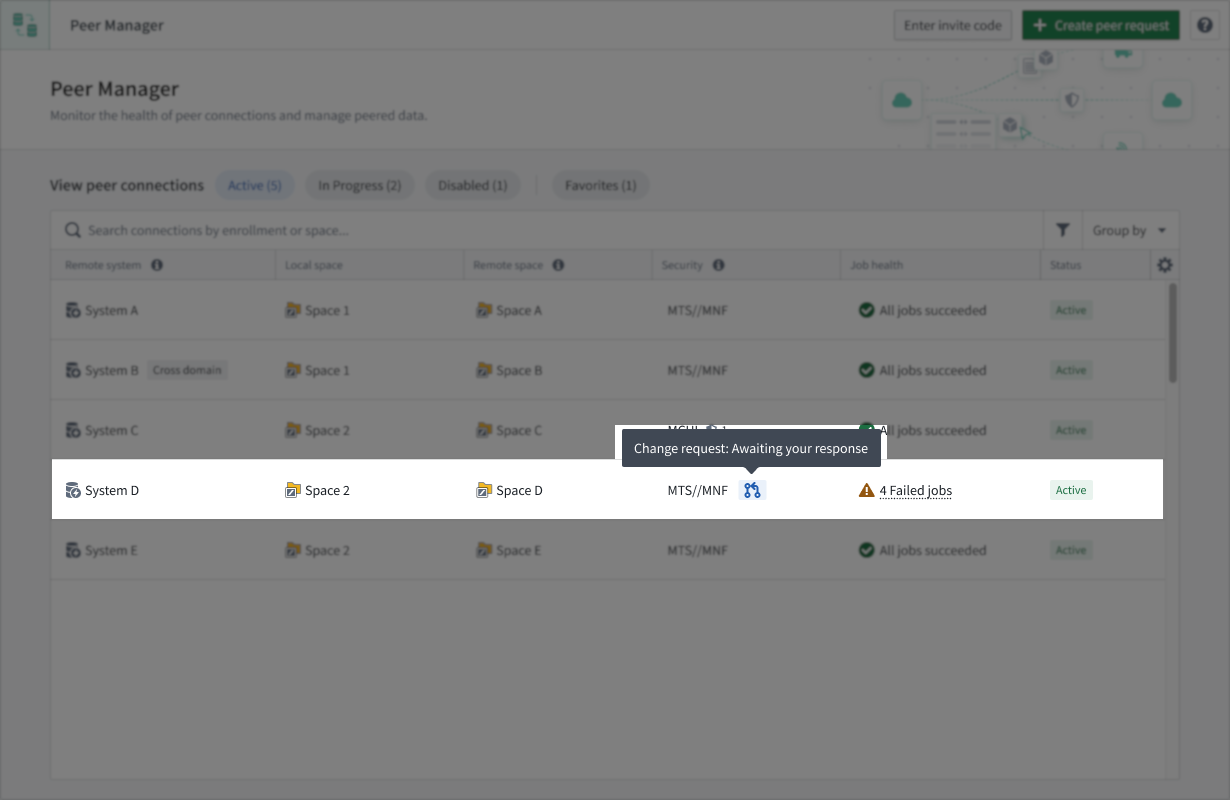
Task: Click the Space D folder icon
Action: [484, 490]
